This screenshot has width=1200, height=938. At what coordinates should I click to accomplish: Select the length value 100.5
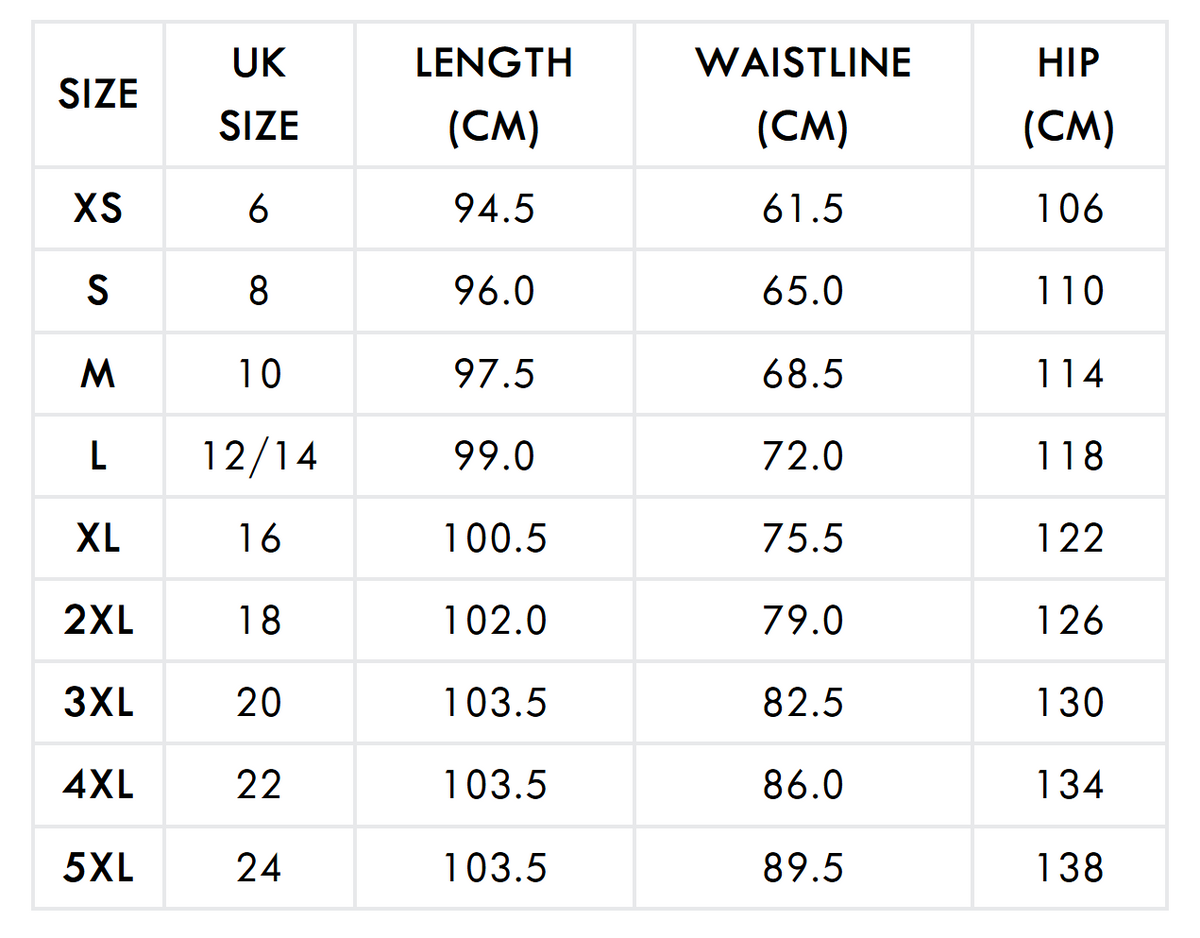click(x=494, y=538)
